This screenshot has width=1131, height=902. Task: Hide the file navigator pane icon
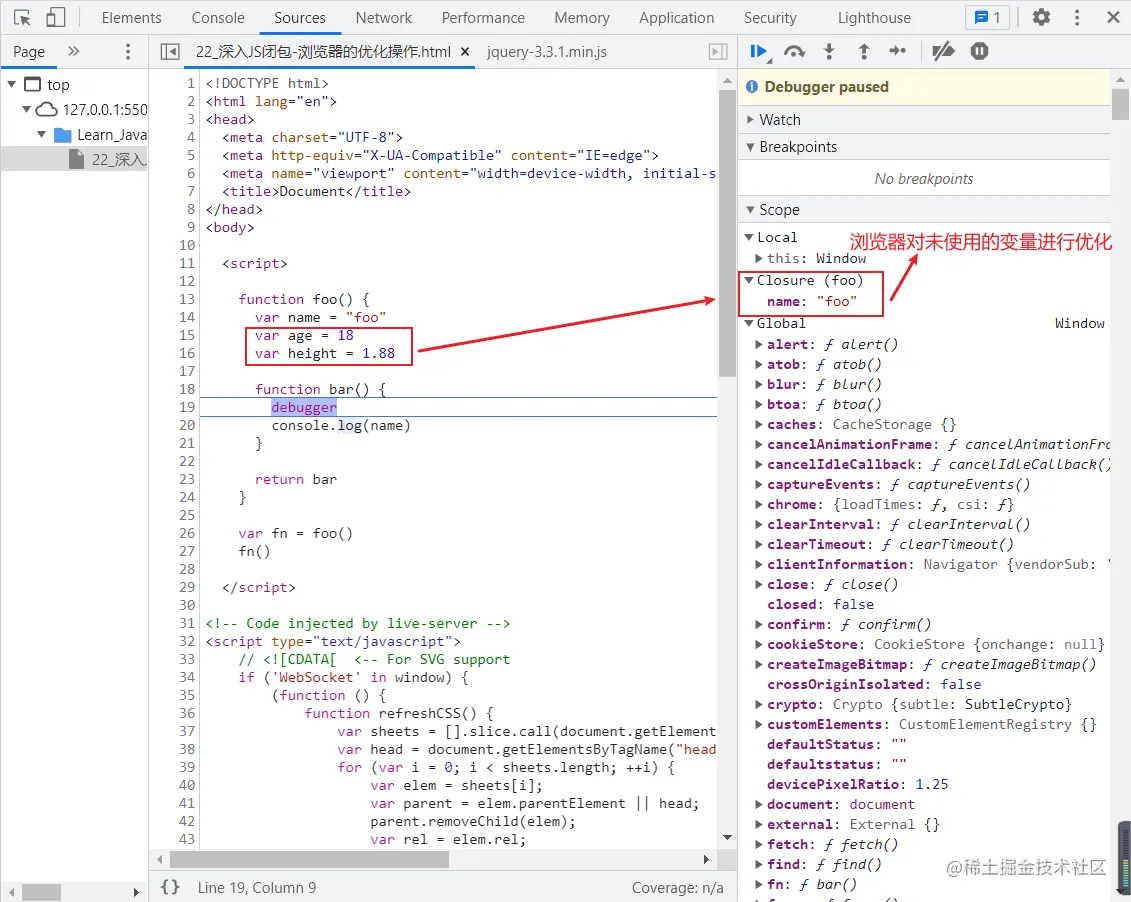pos(170,52)
